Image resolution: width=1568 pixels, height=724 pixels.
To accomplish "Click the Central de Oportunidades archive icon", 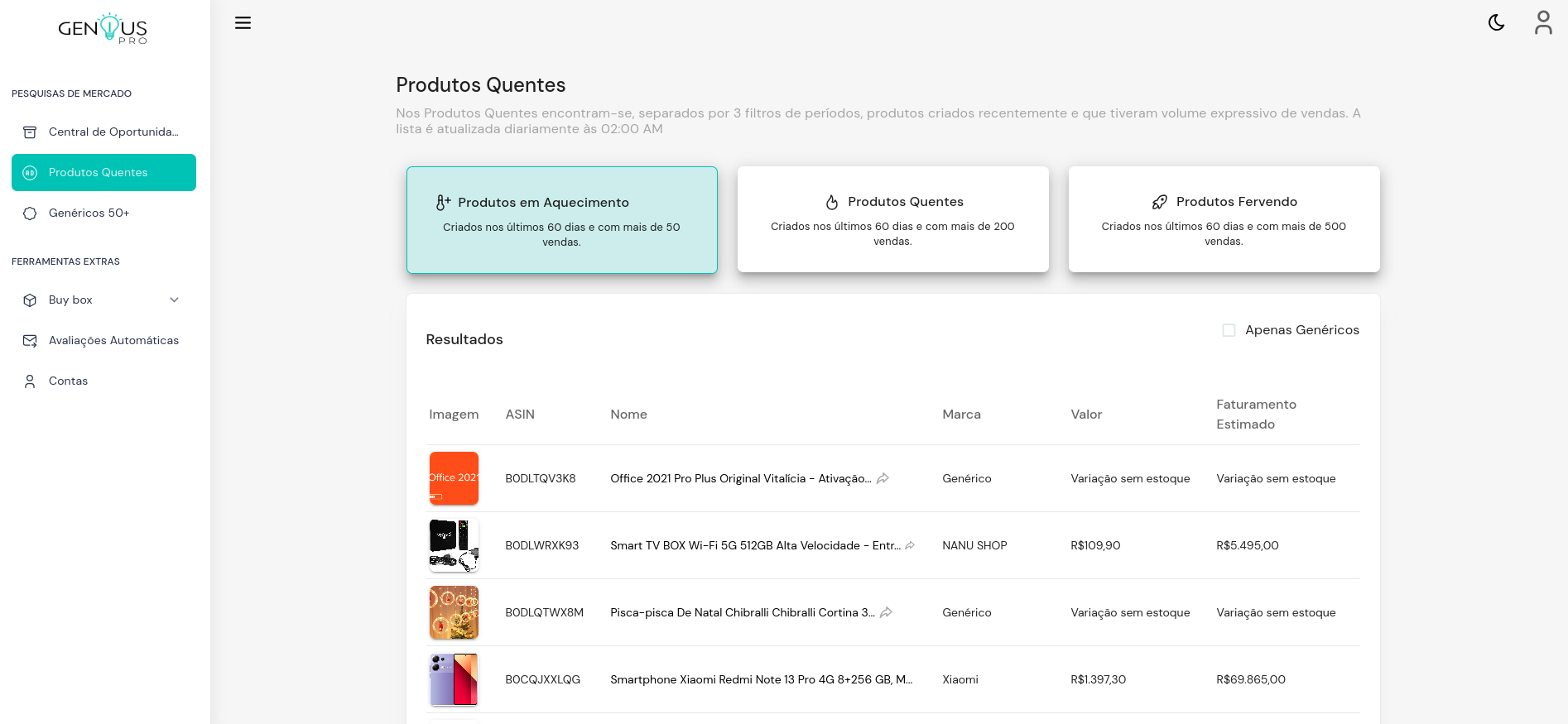I will (x=30, y=132).
